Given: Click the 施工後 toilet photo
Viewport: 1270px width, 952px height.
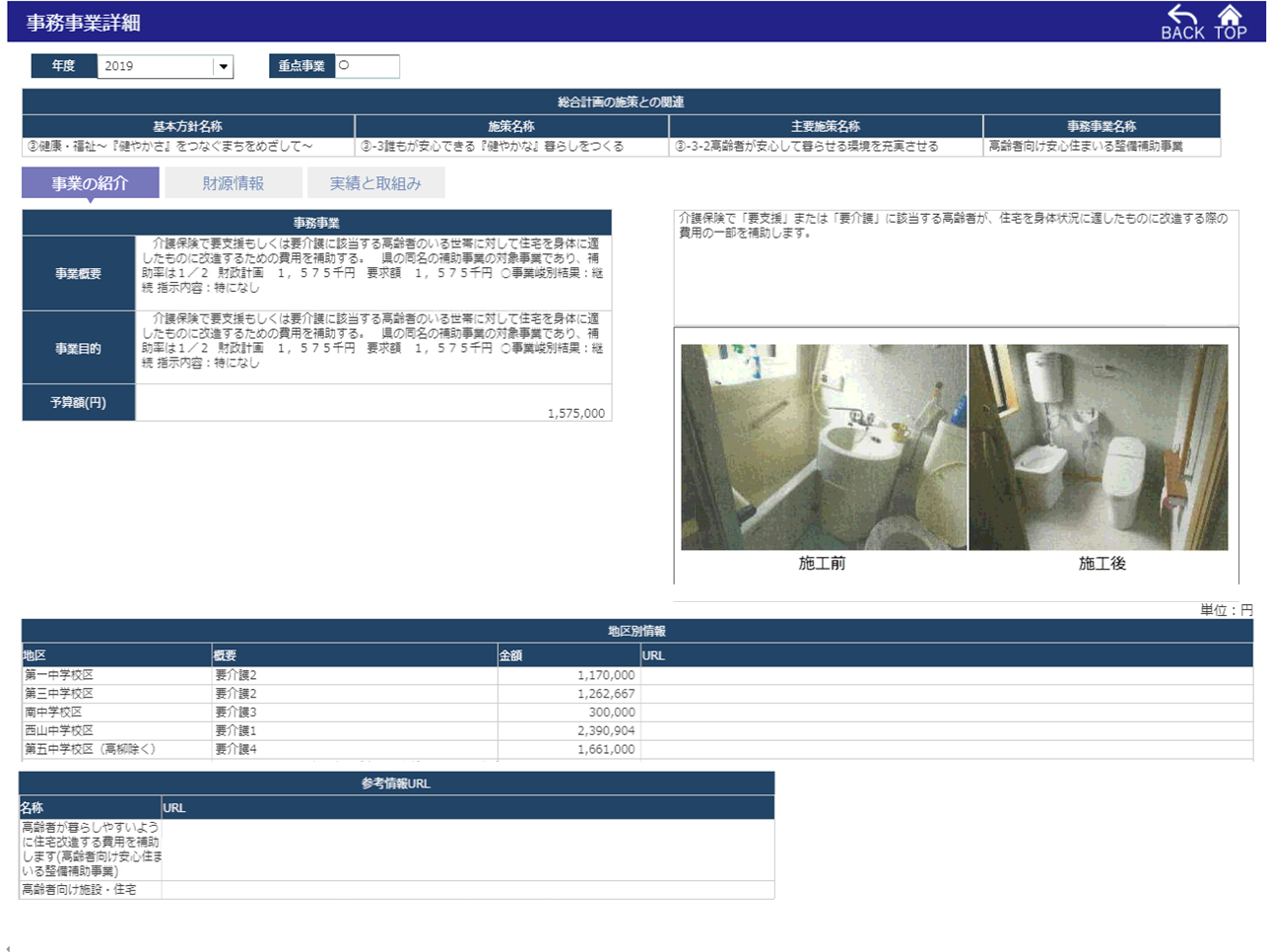Looking at the screenshot, I should [x=1098, y=446].
